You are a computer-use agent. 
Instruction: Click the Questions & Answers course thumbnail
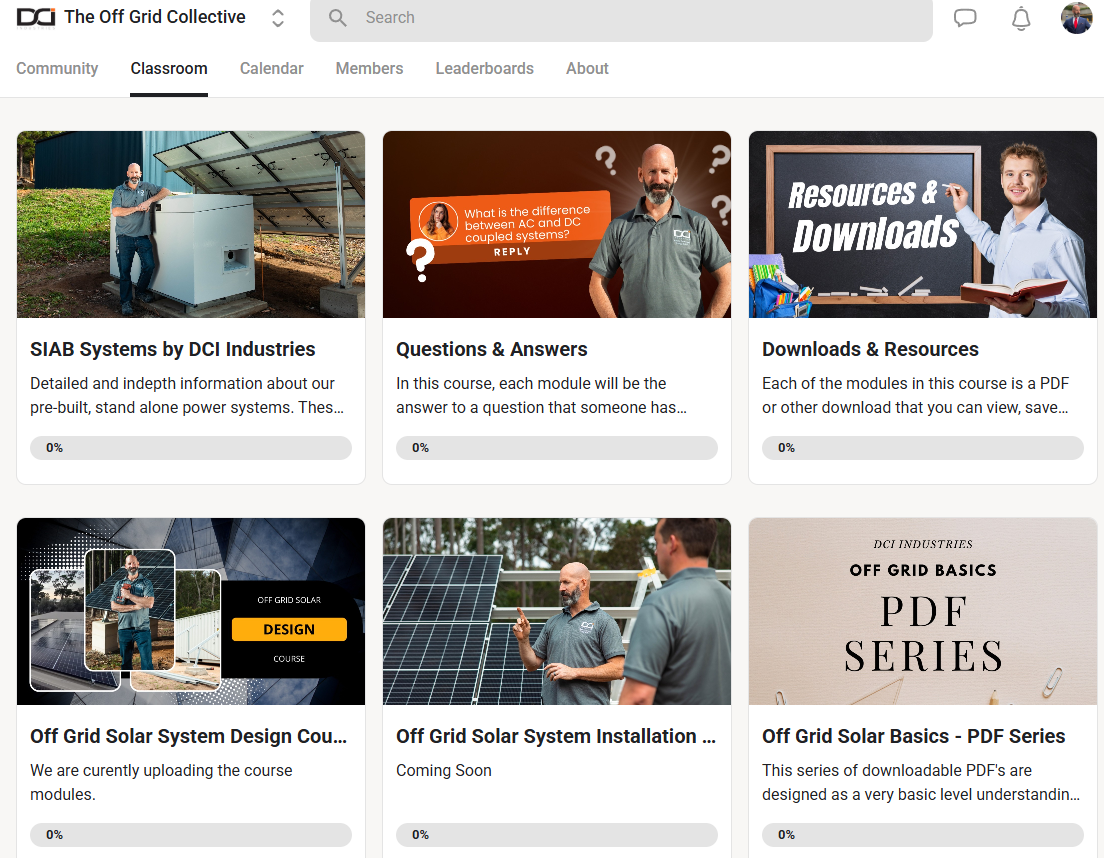point(556,224)
